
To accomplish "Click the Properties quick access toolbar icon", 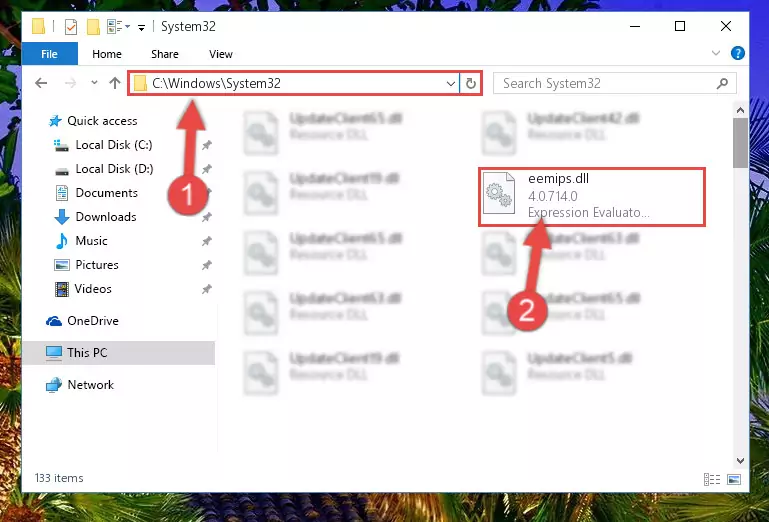I will click(x=71, y=26).
